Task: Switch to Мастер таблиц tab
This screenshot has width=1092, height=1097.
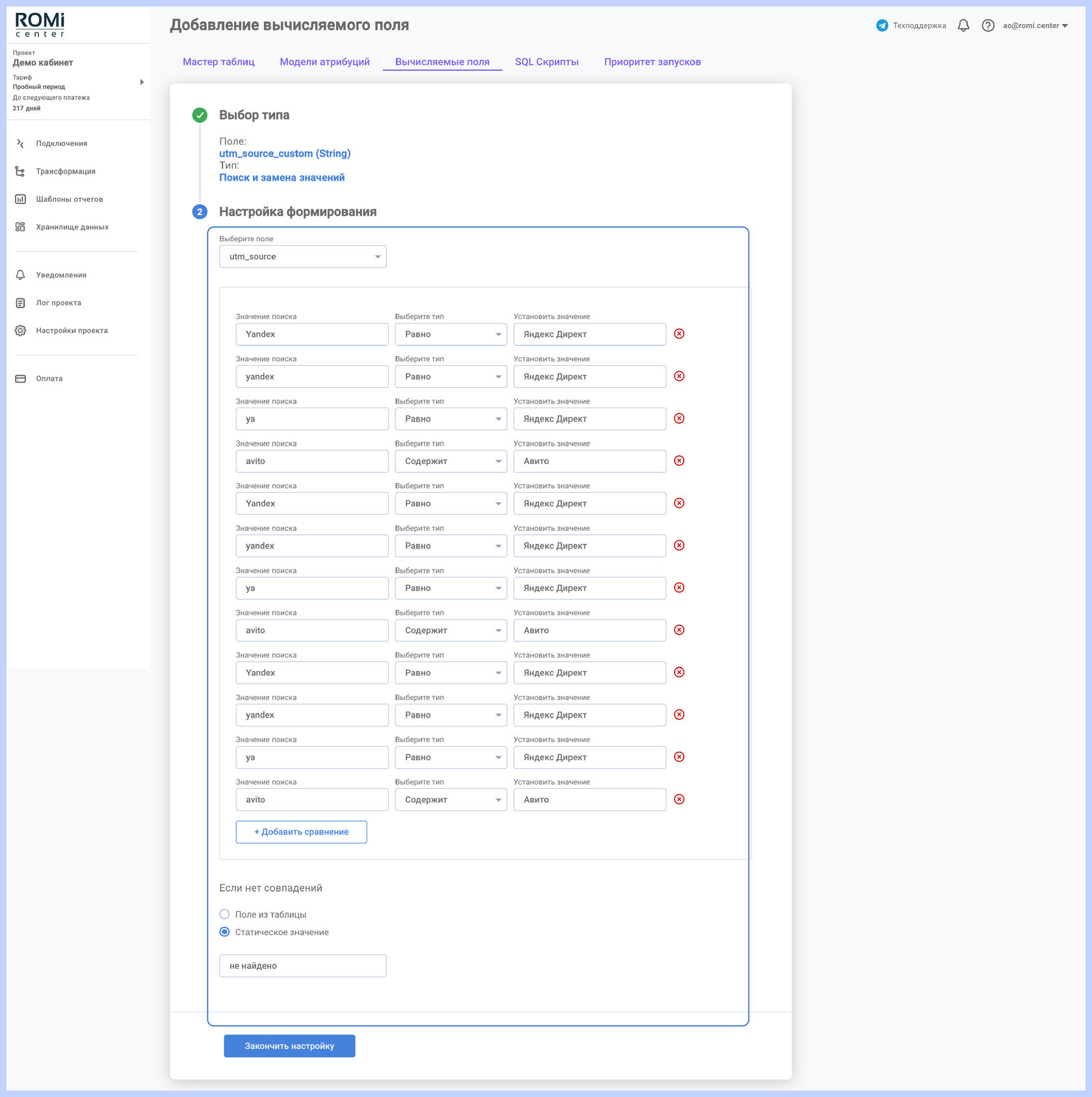Action: [218, 62]
